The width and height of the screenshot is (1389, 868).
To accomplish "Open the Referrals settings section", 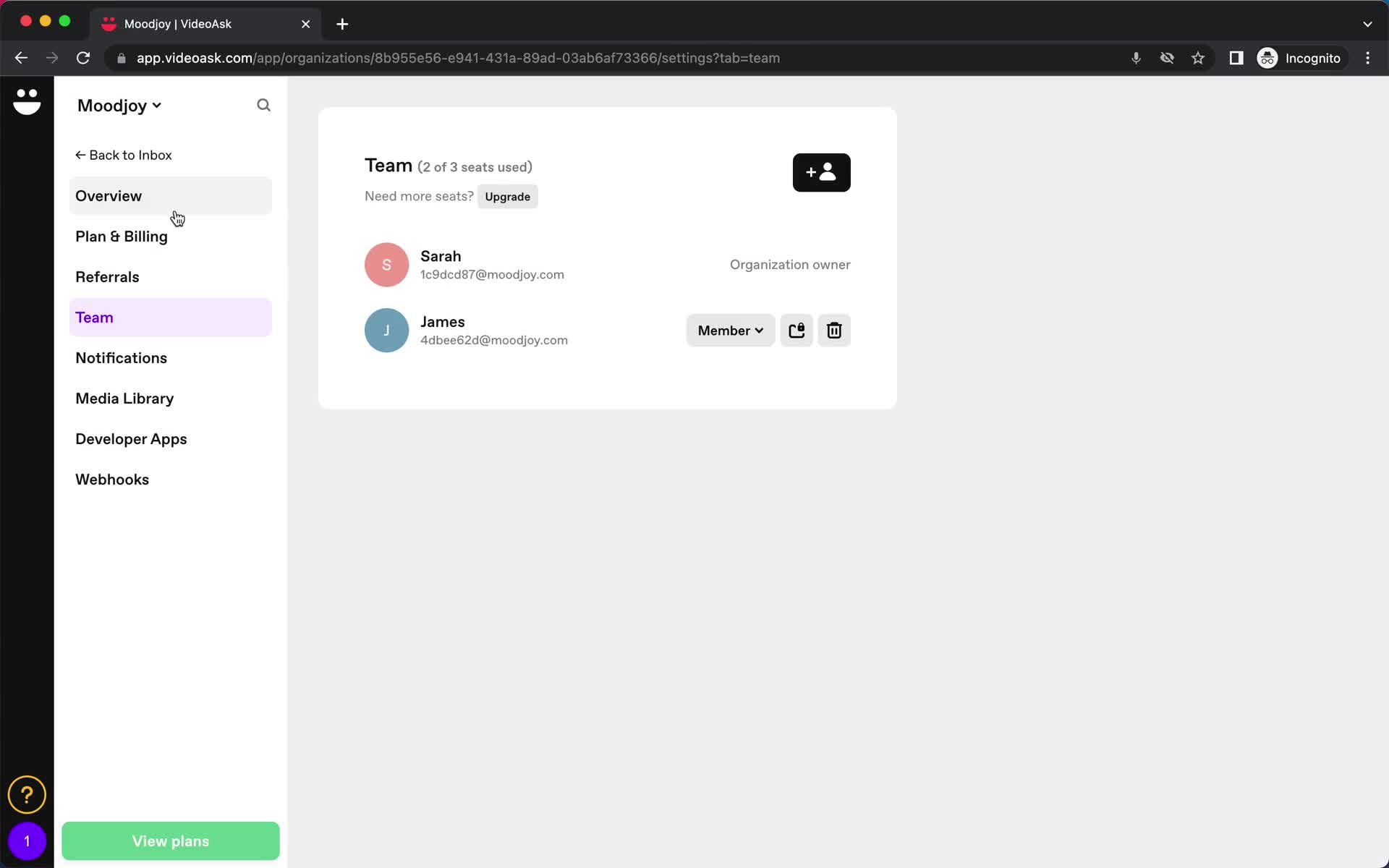I will (x=108, y=276).
